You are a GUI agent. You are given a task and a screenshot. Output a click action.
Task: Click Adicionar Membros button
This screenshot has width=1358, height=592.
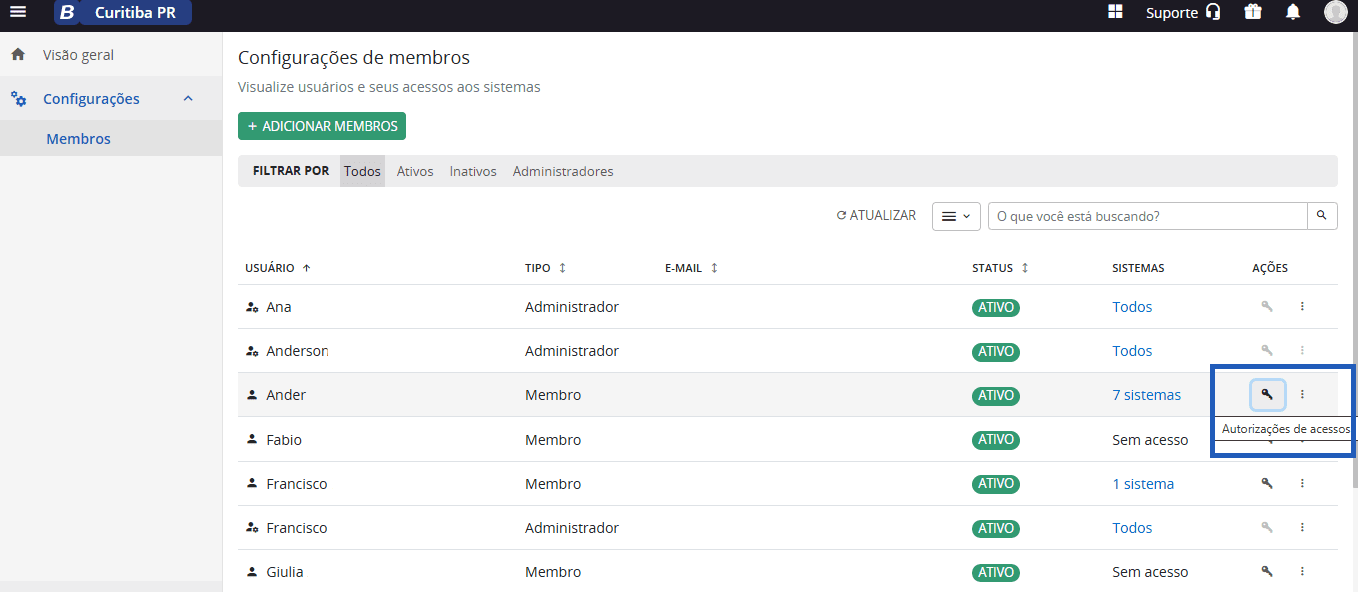pyautogui.click(x=322, y=126)
